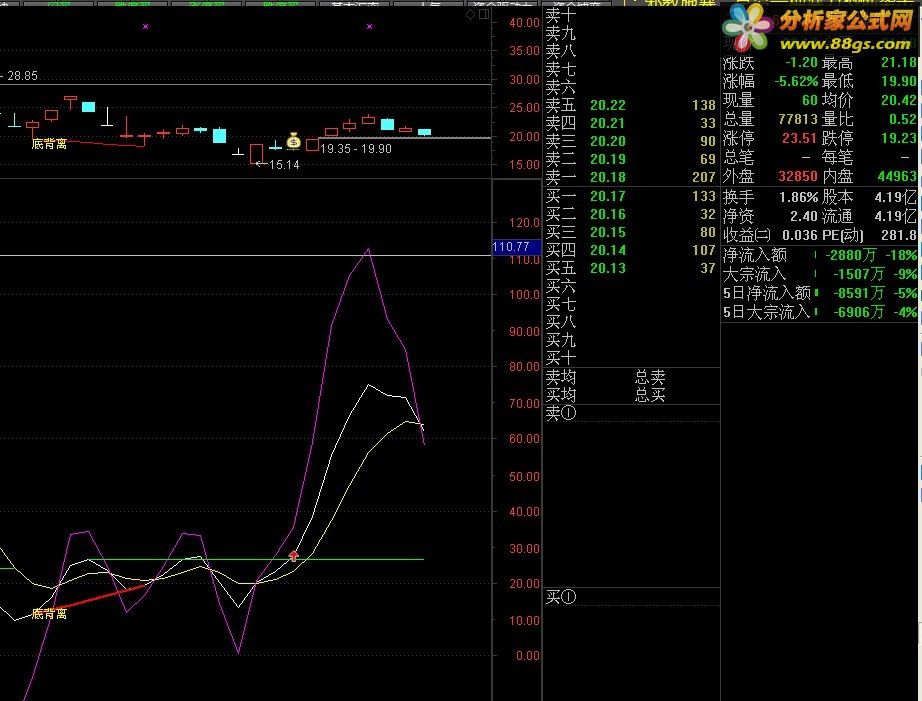Viewport: 922px width, 701px height.
Task: Click the 净资 value 2.40
Action: 804,216
